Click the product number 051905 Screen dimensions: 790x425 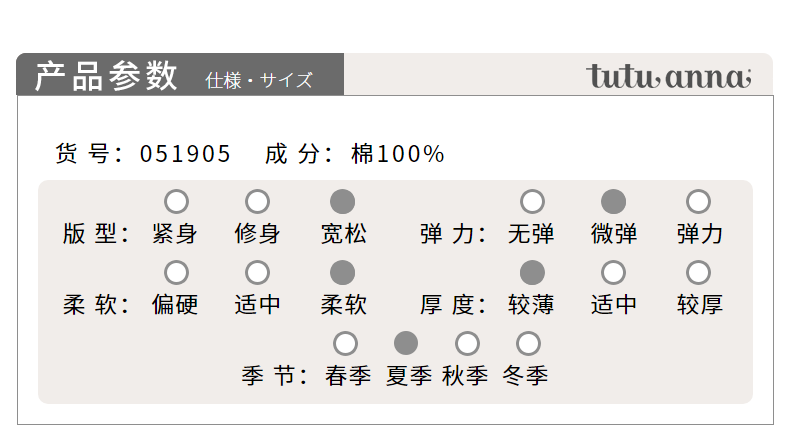pos(185,154)
